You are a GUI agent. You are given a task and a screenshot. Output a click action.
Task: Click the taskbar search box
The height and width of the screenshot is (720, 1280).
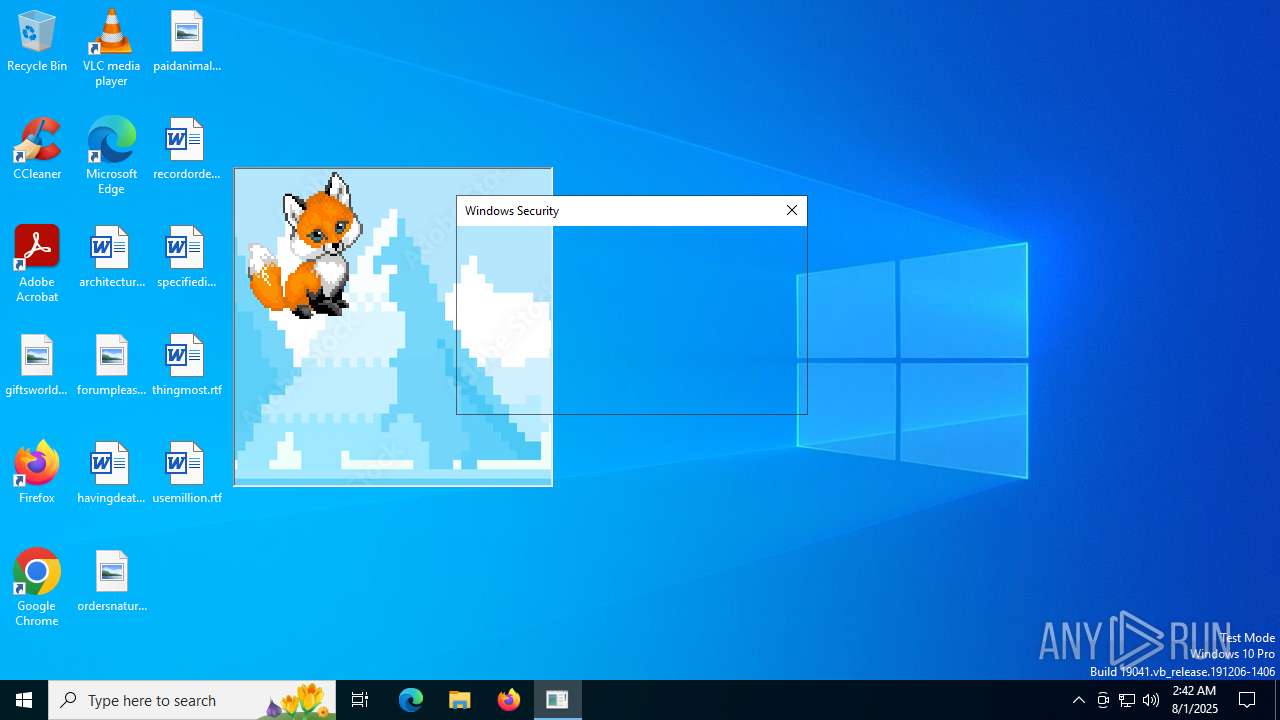(x=192, y=700)
